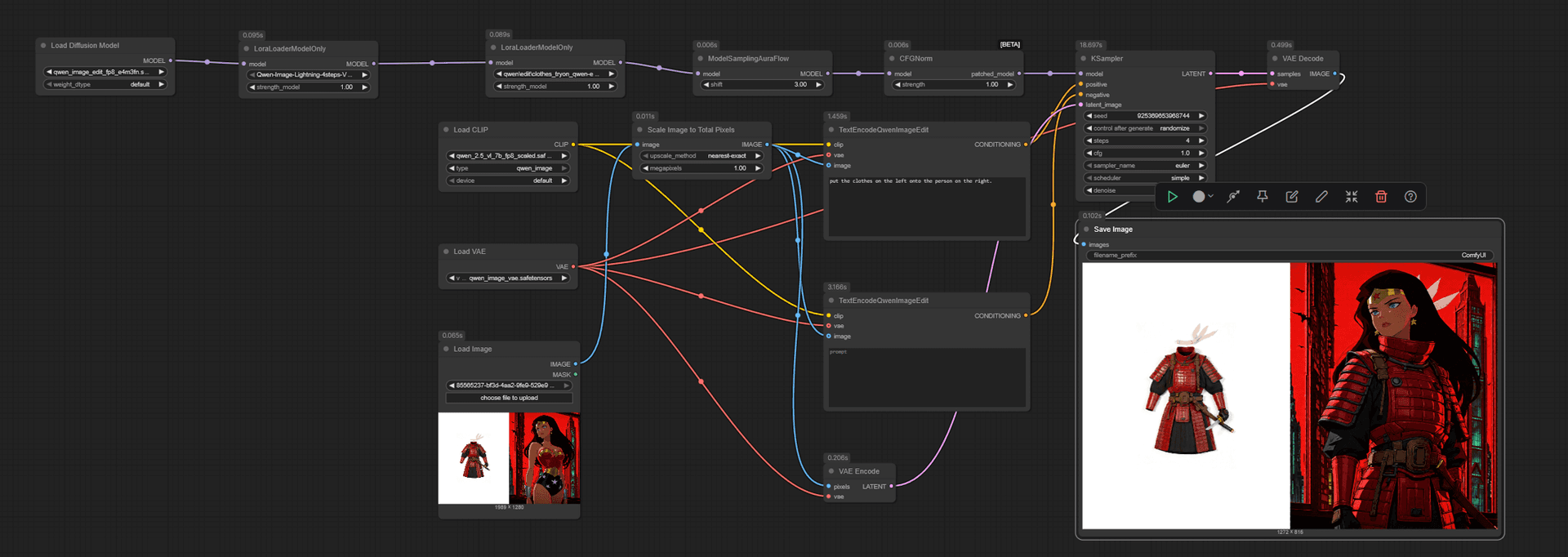This screenshot has width=1568, height=557.
Task: Click the pencil edit icon
Action: coord(1321,197)
